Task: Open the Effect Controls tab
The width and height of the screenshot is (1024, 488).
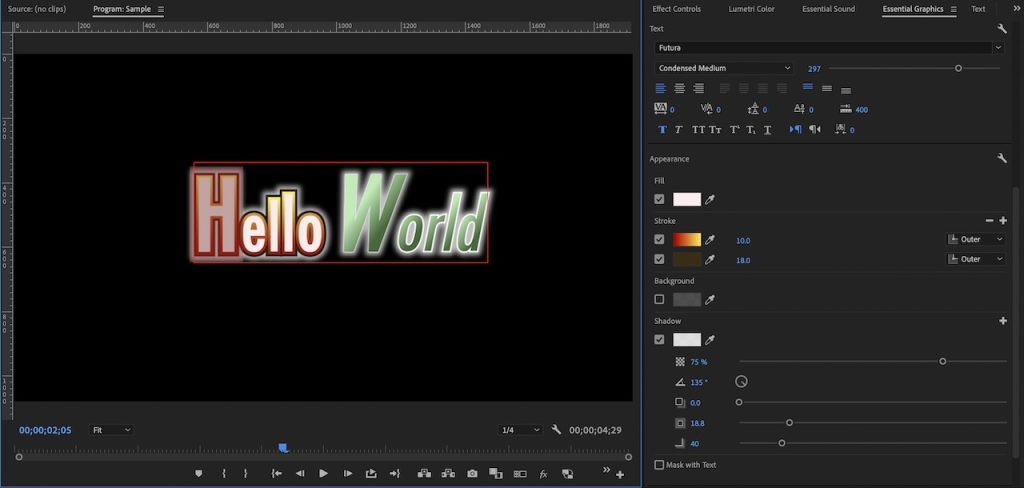Action: (x=677, y=9)
